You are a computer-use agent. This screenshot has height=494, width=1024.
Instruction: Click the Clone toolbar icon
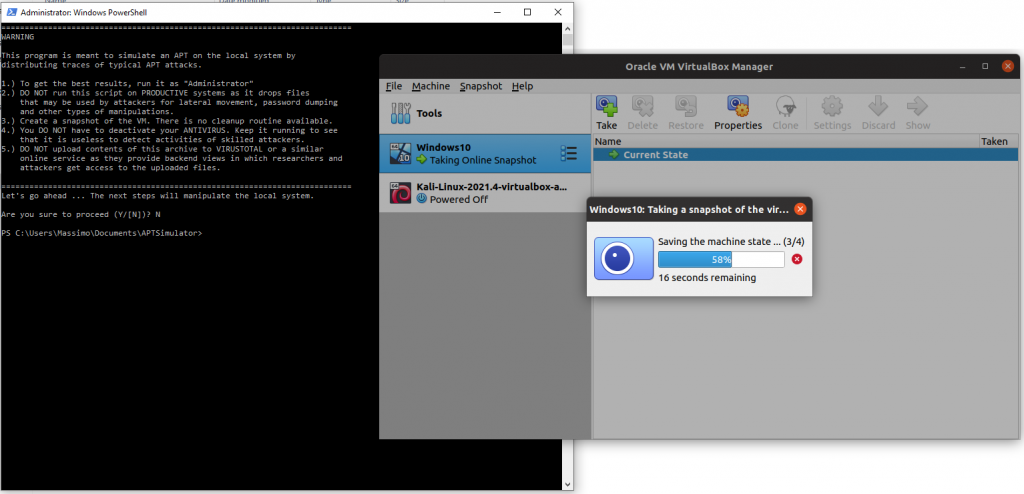[785, 112]
